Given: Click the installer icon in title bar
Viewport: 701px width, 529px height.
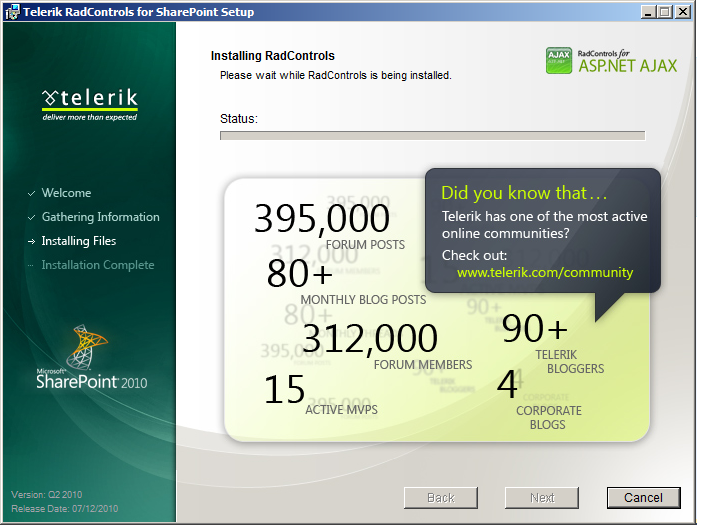Looking at the screenshot, I should [12, 12].
